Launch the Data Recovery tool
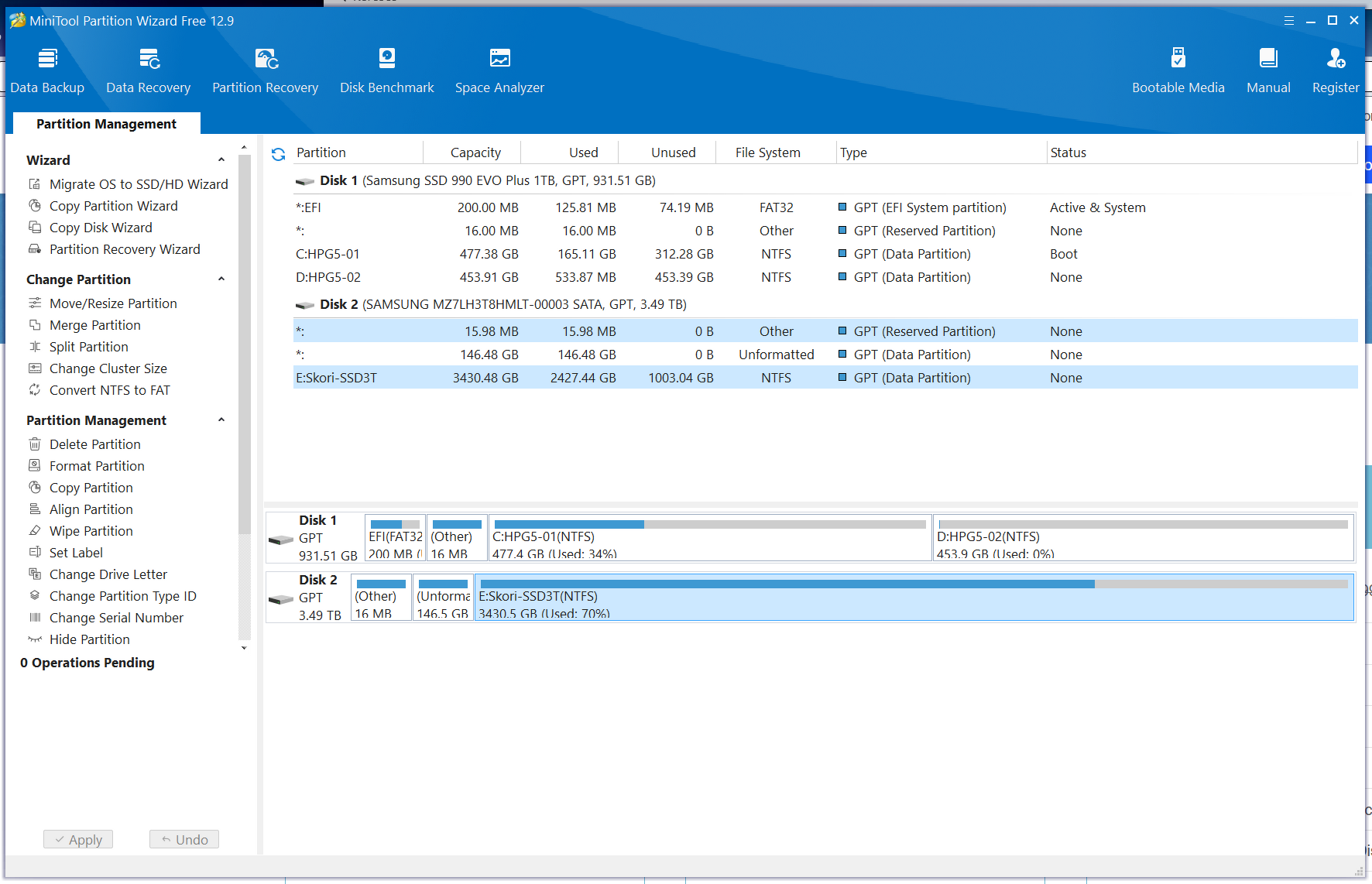 (x=148, y=70)
